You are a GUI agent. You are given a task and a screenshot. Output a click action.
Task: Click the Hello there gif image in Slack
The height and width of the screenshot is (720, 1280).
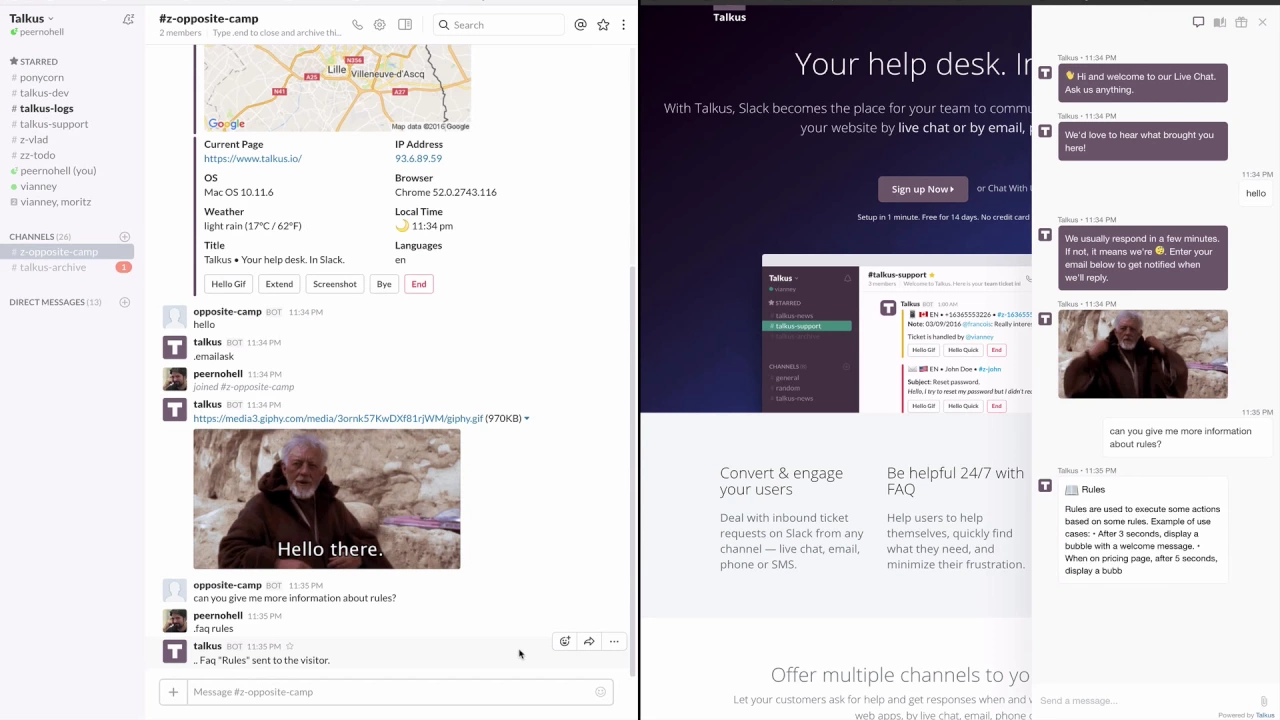coord(327,499)
